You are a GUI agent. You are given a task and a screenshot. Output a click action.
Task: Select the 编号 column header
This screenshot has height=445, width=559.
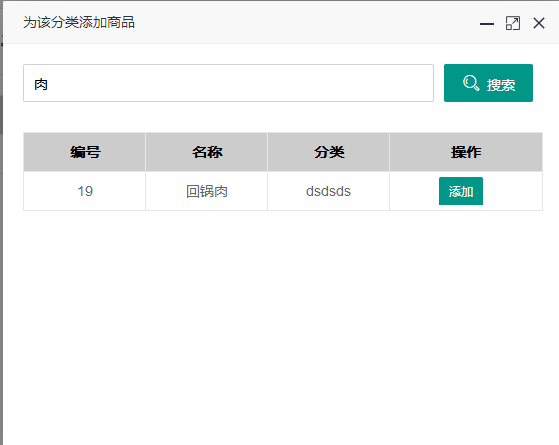[84, 152]
